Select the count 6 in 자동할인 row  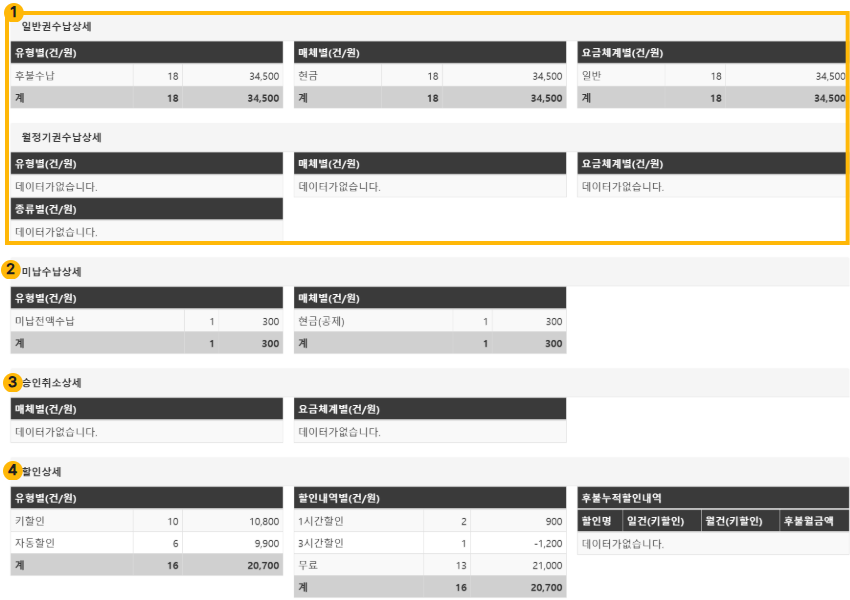176,543
